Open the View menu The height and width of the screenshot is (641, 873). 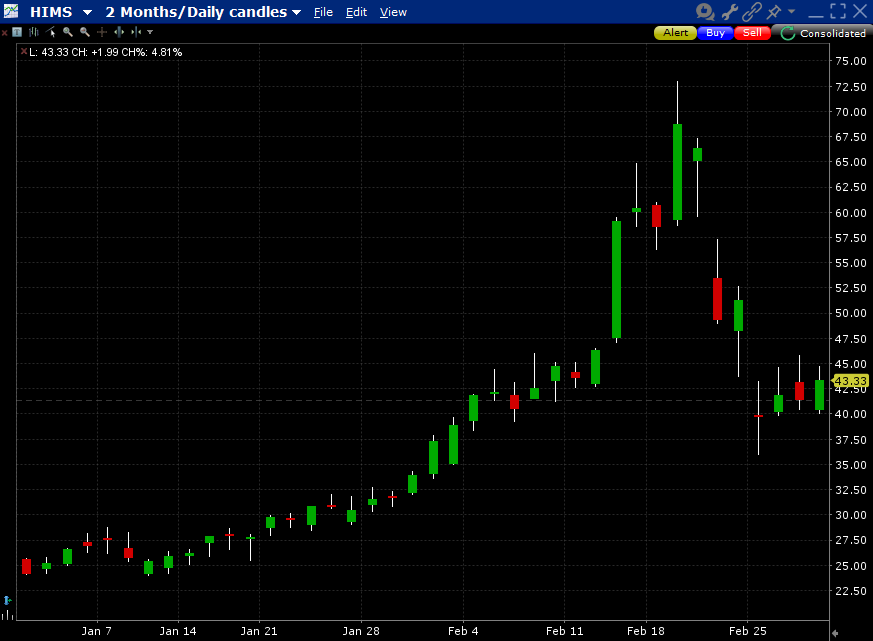(x=393, y=12)
